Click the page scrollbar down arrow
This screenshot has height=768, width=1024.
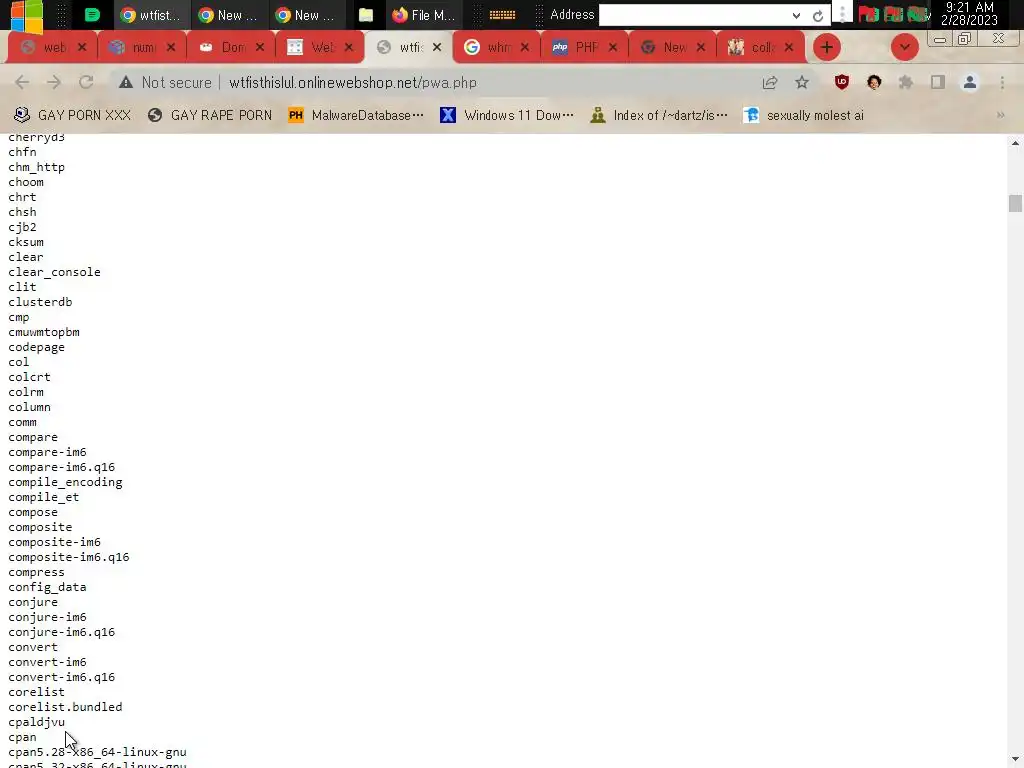(x=1015, y=760)
